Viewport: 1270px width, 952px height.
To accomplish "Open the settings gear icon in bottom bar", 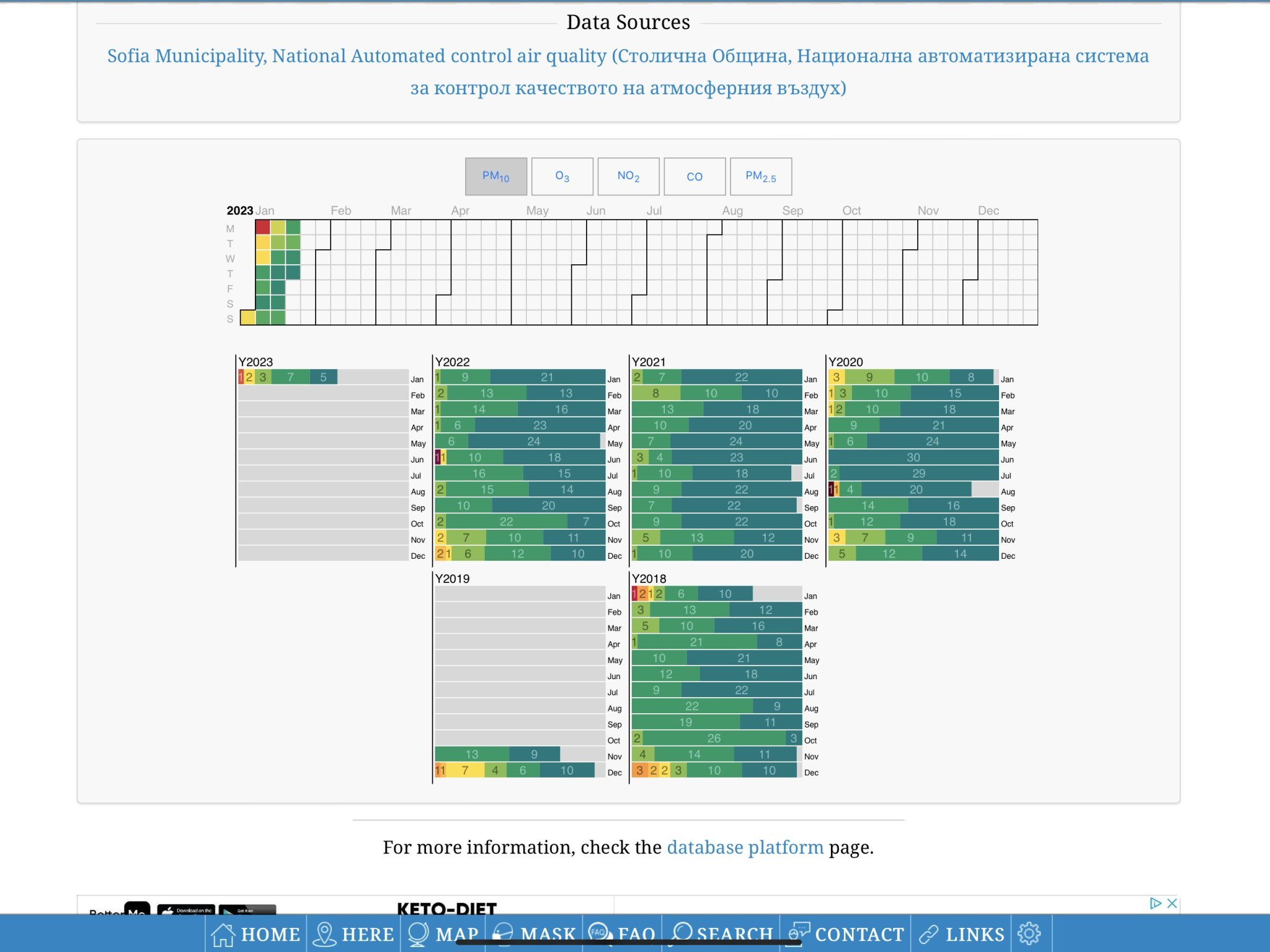I will [1029, 933].
